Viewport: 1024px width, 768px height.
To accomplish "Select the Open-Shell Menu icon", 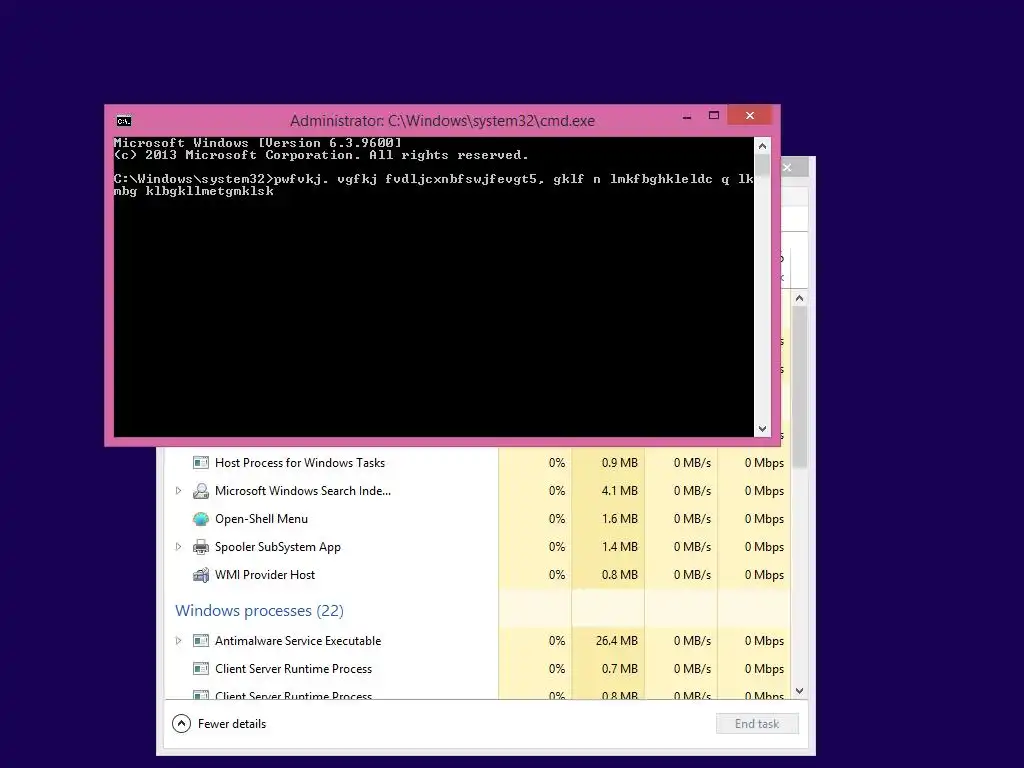I will (x=200, y=519).
